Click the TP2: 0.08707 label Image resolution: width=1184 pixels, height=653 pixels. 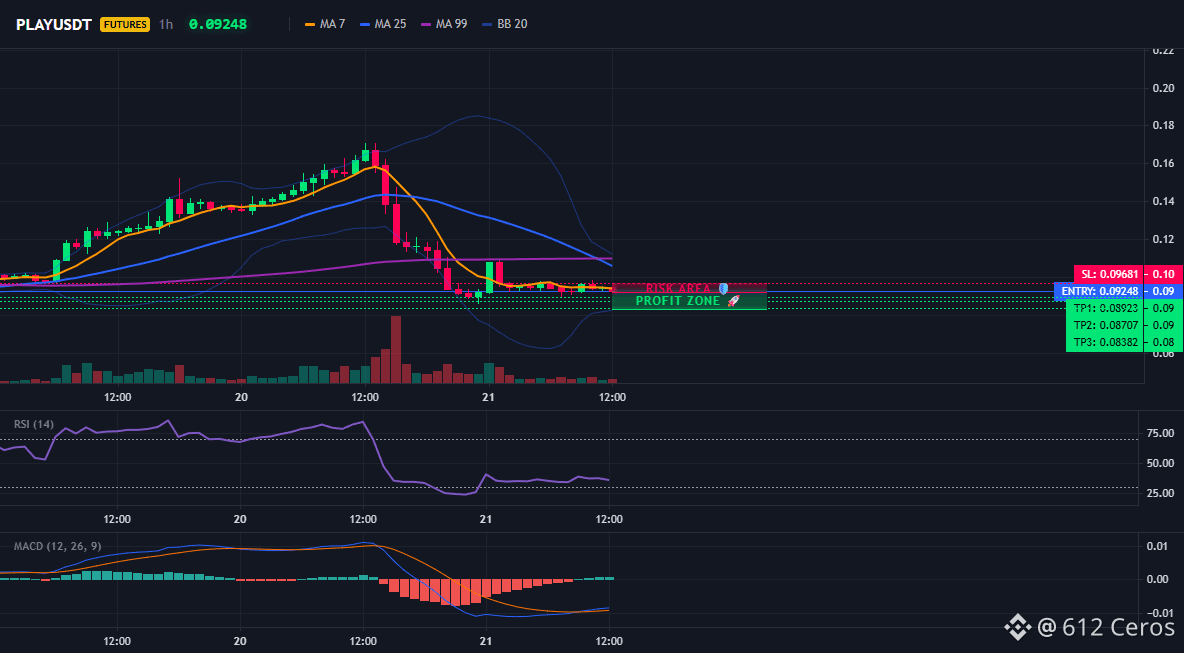1105,325
